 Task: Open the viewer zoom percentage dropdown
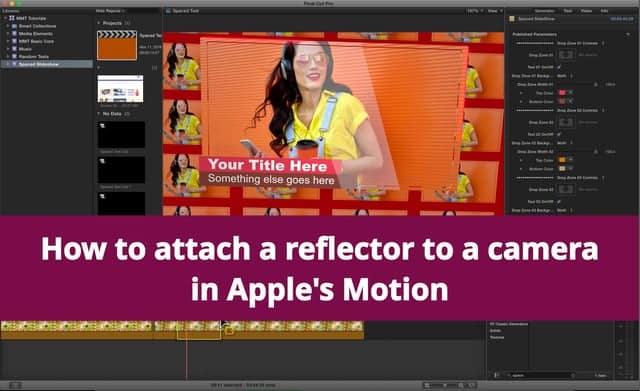click(475, 11)
